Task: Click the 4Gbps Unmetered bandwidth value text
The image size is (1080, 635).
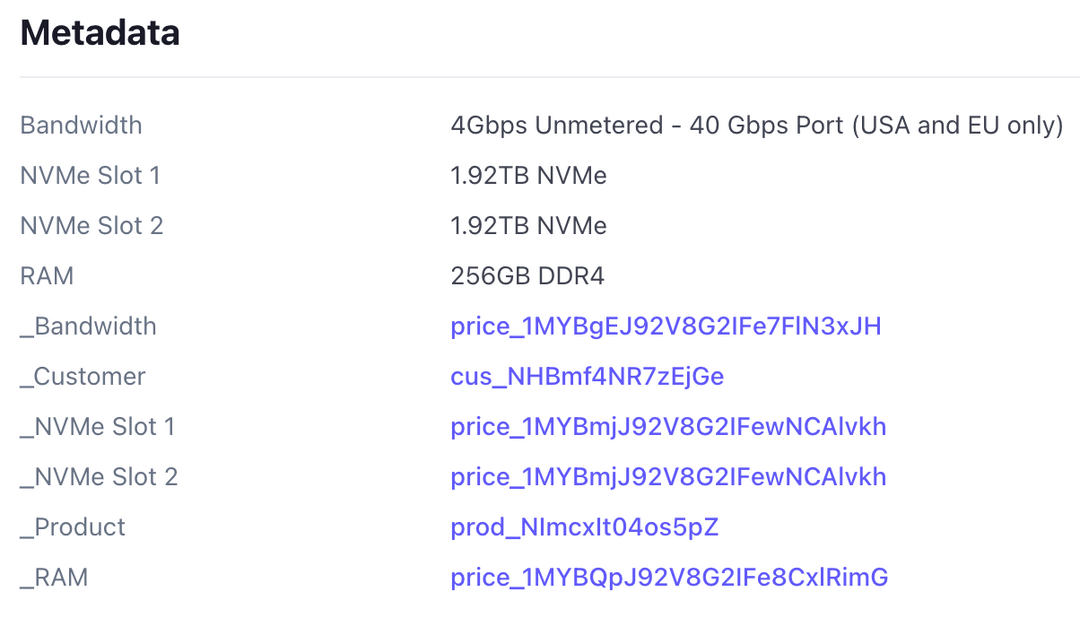Action: [x=756, y=125]
